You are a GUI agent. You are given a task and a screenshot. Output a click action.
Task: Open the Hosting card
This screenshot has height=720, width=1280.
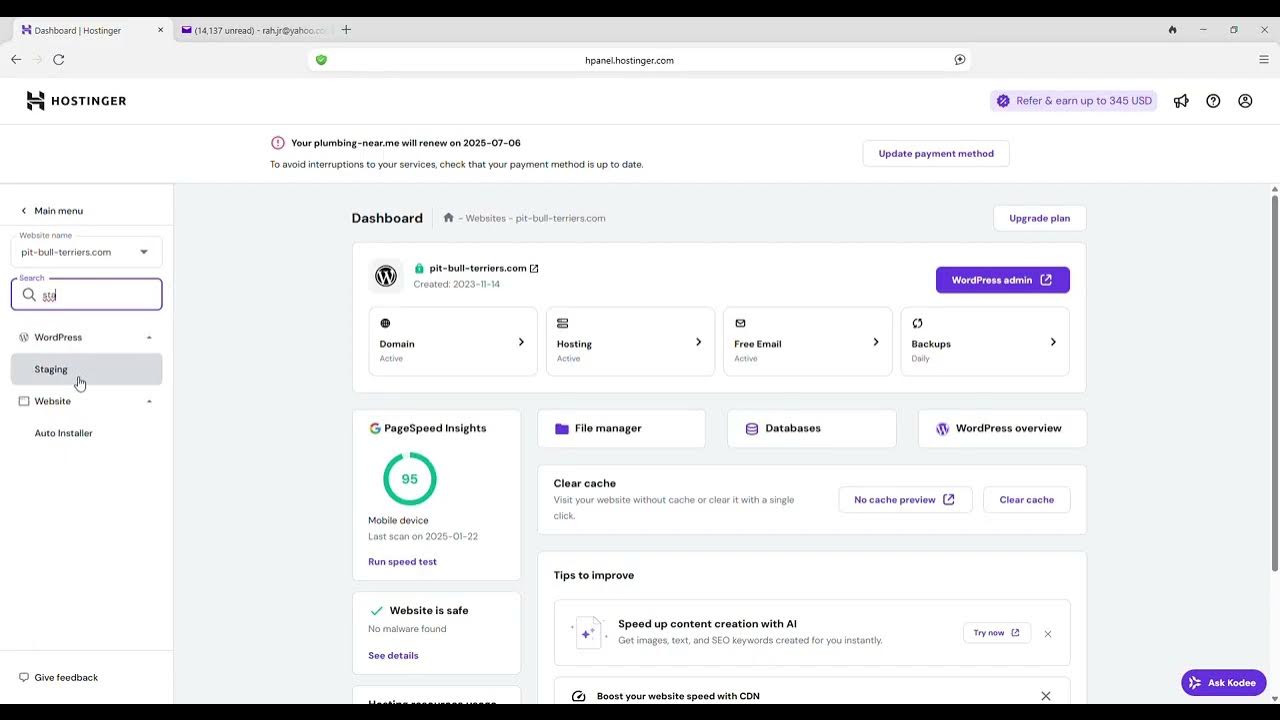[x=630, y=342]
